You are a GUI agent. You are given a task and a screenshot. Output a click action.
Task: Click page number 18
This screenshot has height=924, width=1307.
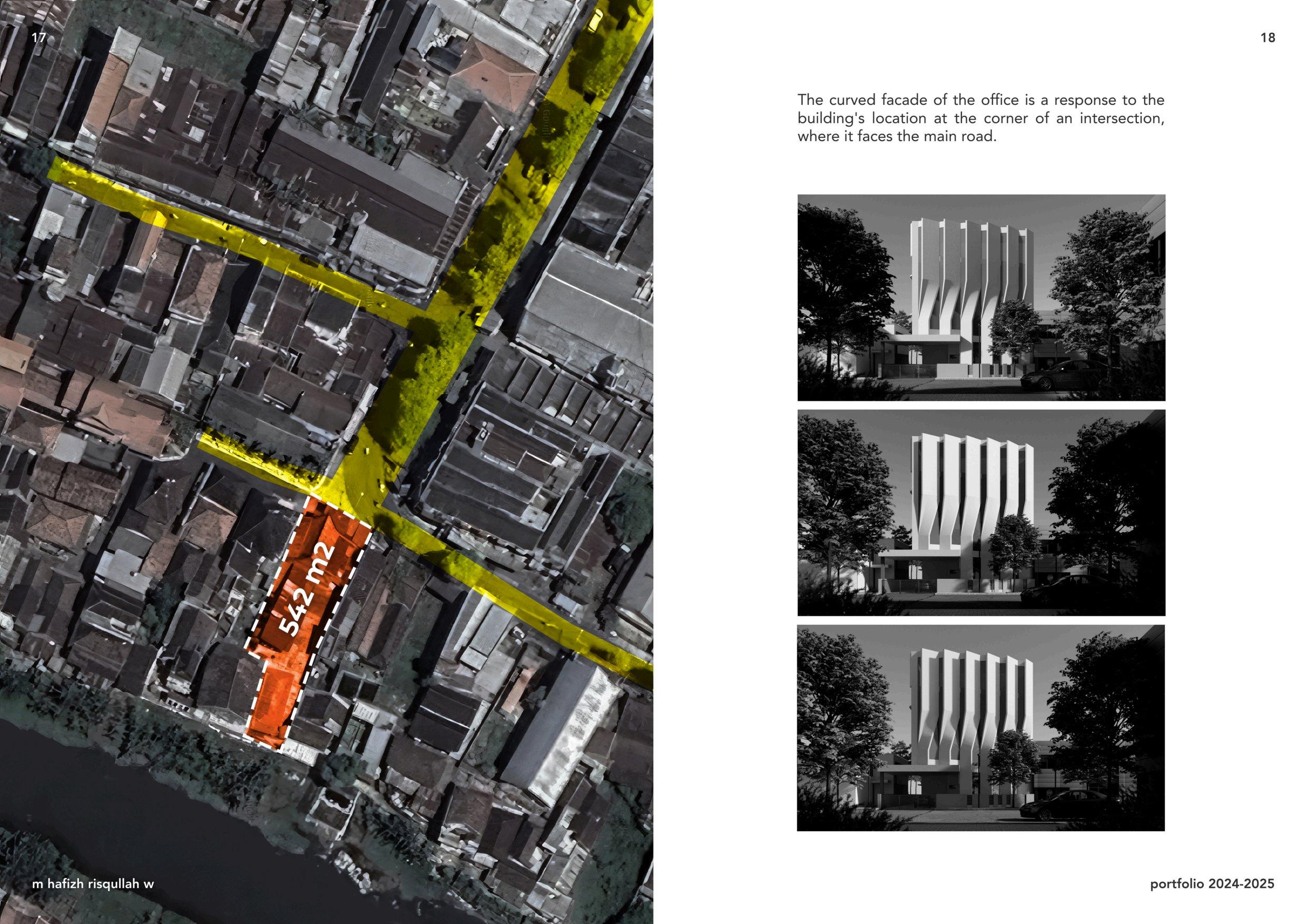coord(1267,38)
